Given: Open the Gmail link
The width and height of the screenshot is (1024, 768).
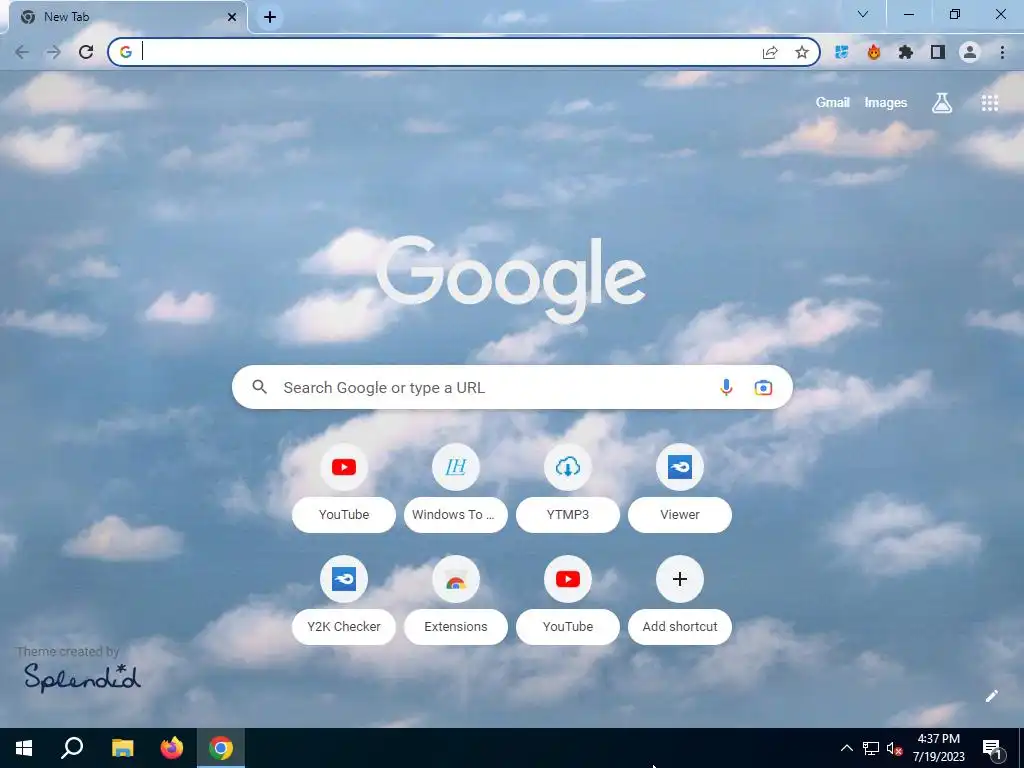Looking at the screenshot, I should 833,103.
